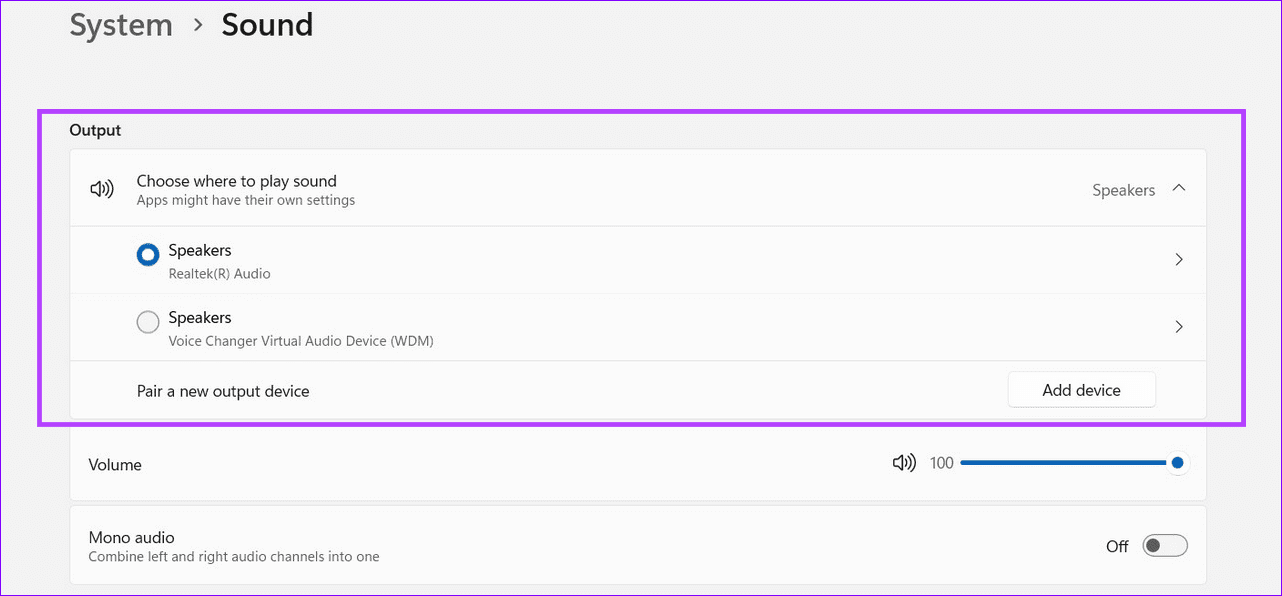The image size is (1282, 596).
Task: Click the Speakers text beside the collapse chevron
Action: pyautogui.click(x=1123, y=190)
